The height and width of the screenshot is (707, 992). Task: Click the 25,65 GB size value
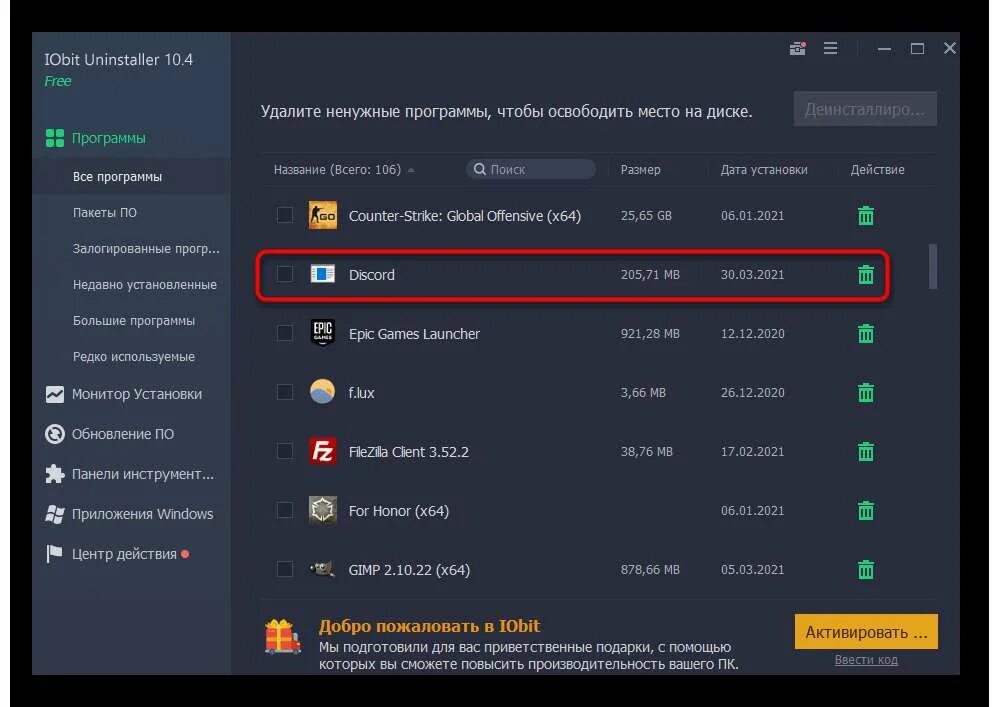(x=646, y=216)
